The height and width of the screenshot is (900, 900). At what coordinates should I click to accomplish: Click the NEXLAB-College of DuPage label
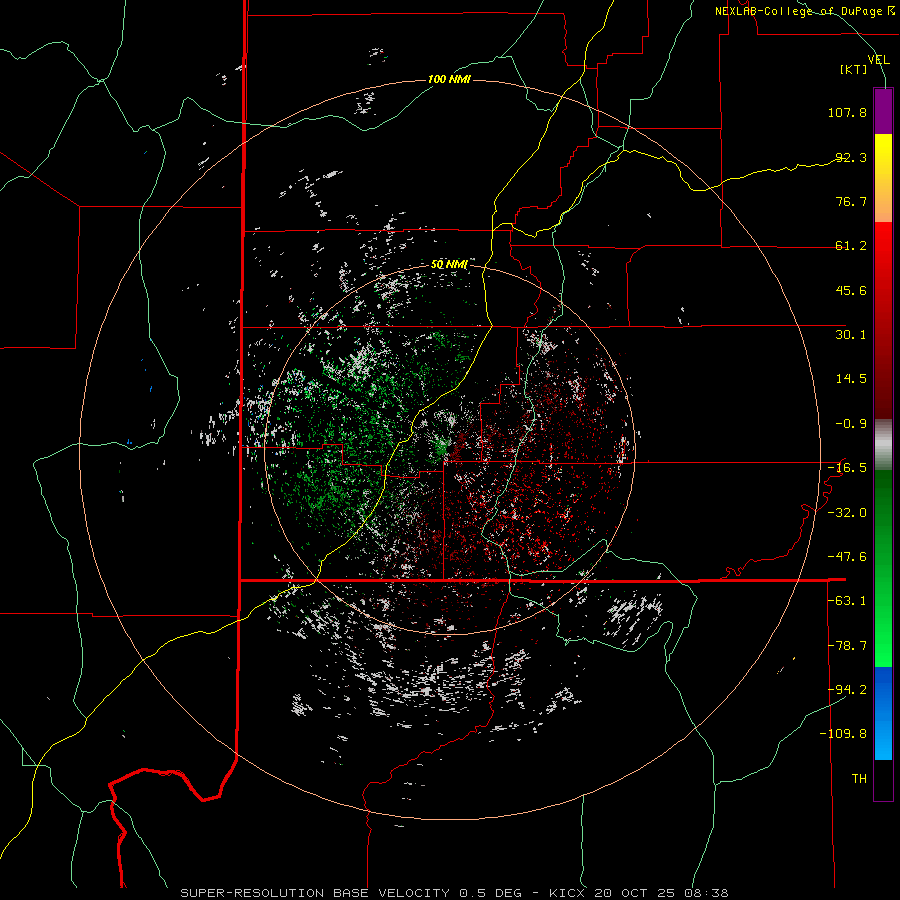pos(799,11)
